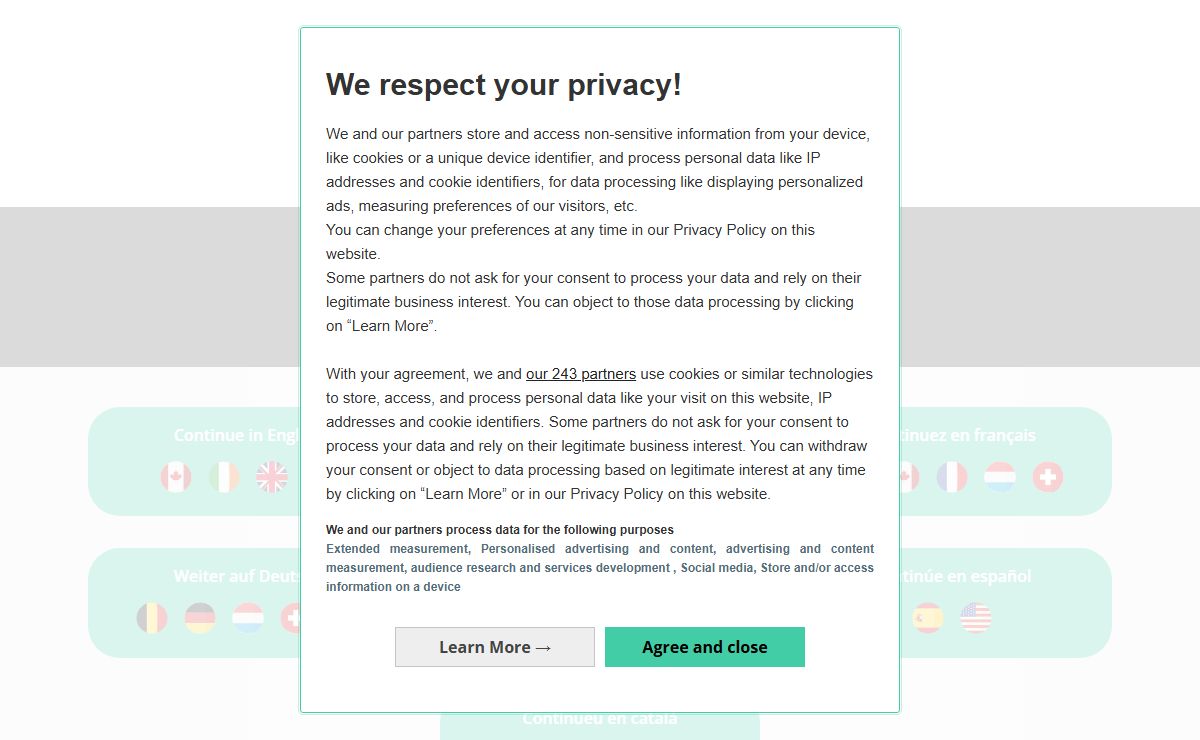Image resolution: width=1200 pixels, height=740 pixels.
Task: Click the Weiter auf Deutsch heading
Action: click(237, 576)
